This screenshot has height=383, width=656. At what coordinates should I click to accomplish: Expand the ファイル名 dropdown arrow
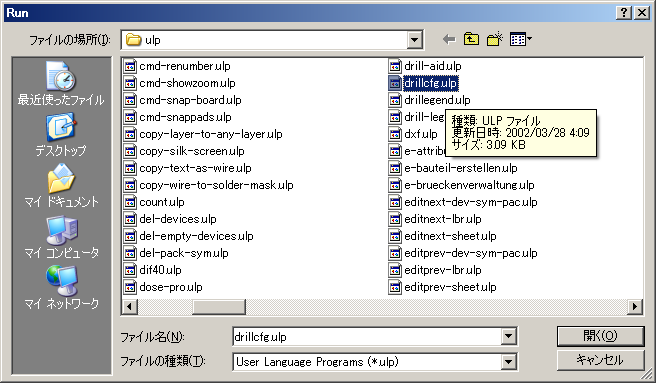point(508,336)
